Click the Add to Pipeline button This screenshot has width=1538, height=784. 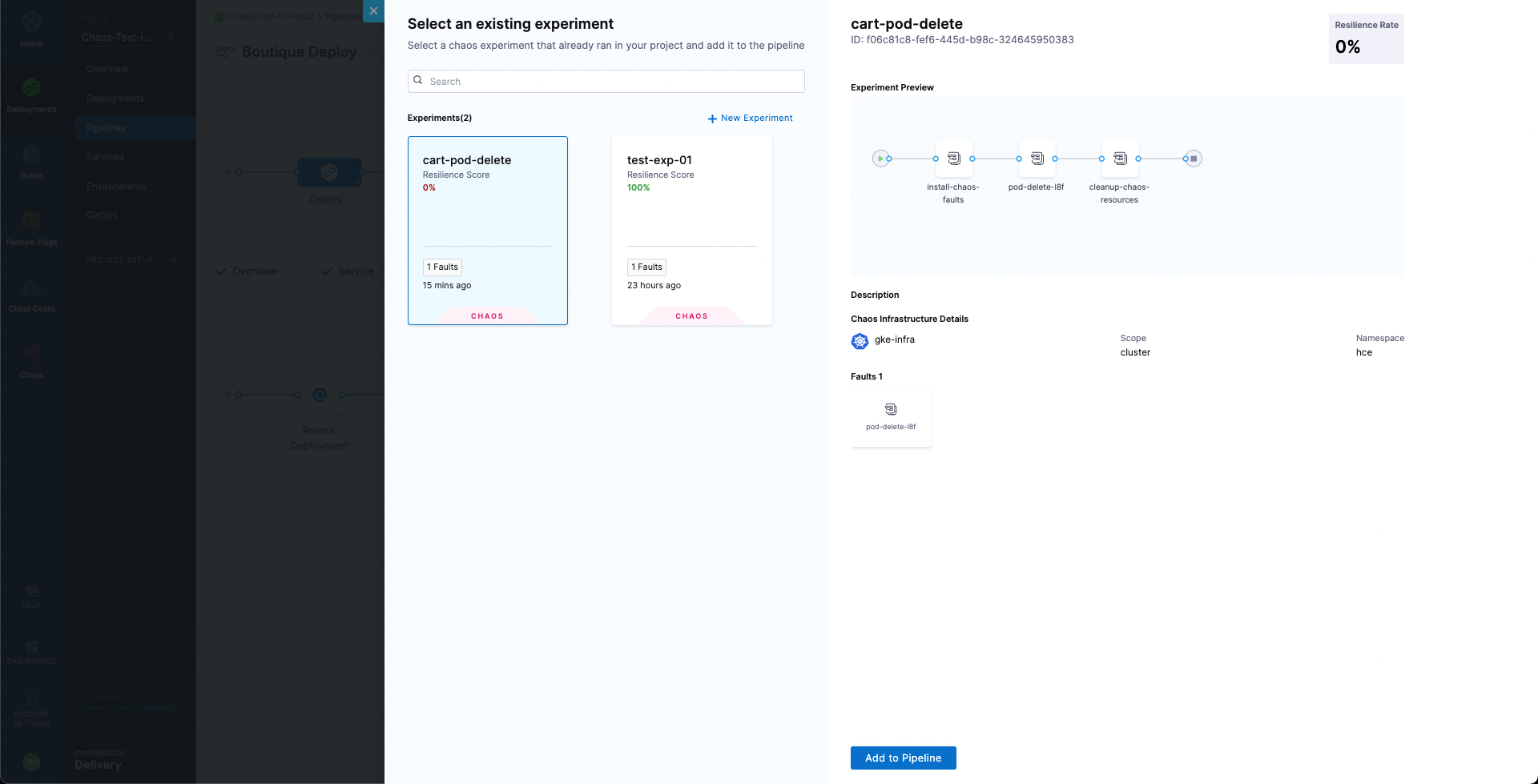903,758
